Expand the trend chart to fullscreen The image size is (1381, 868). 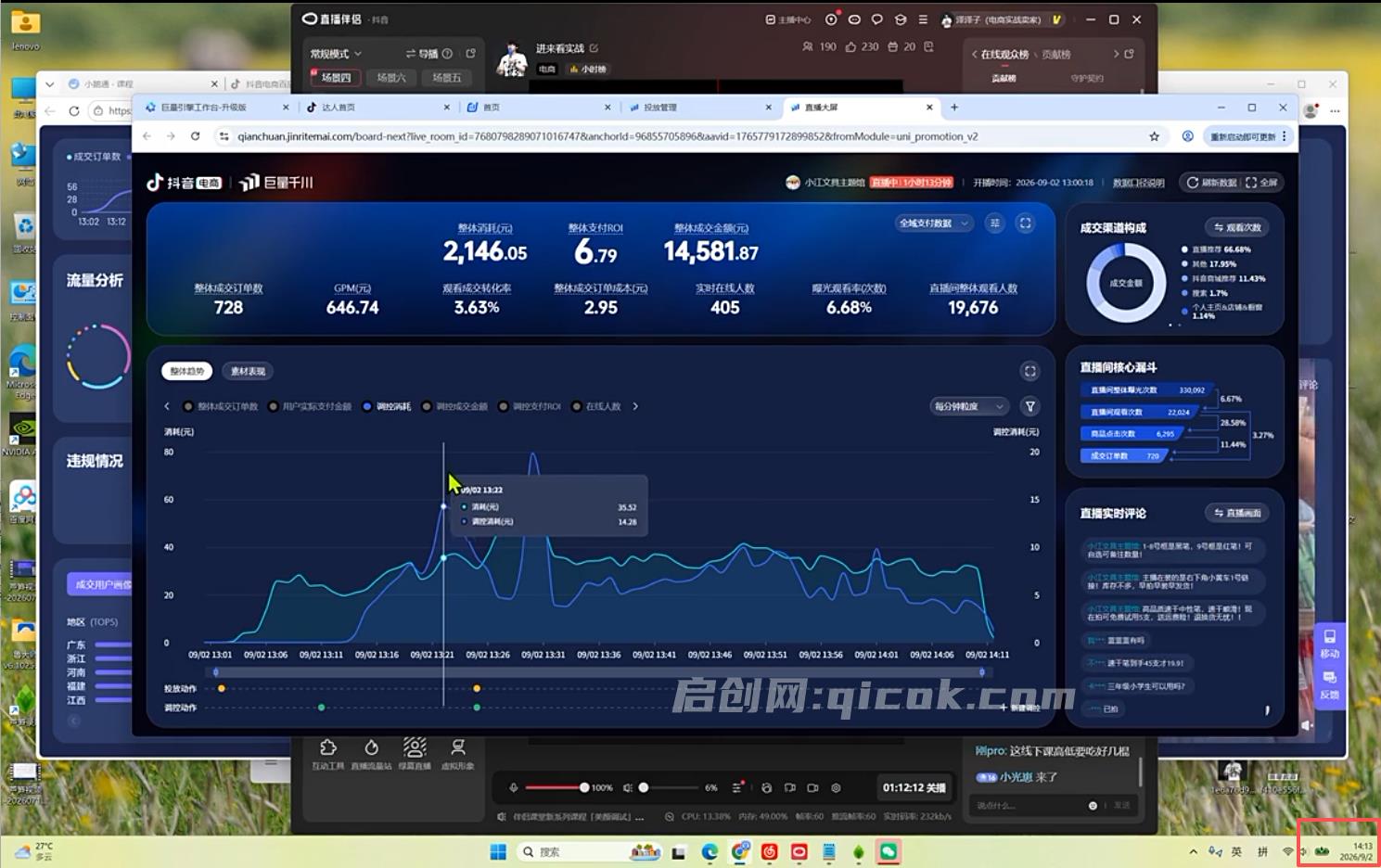click(x=1029, y=371)
